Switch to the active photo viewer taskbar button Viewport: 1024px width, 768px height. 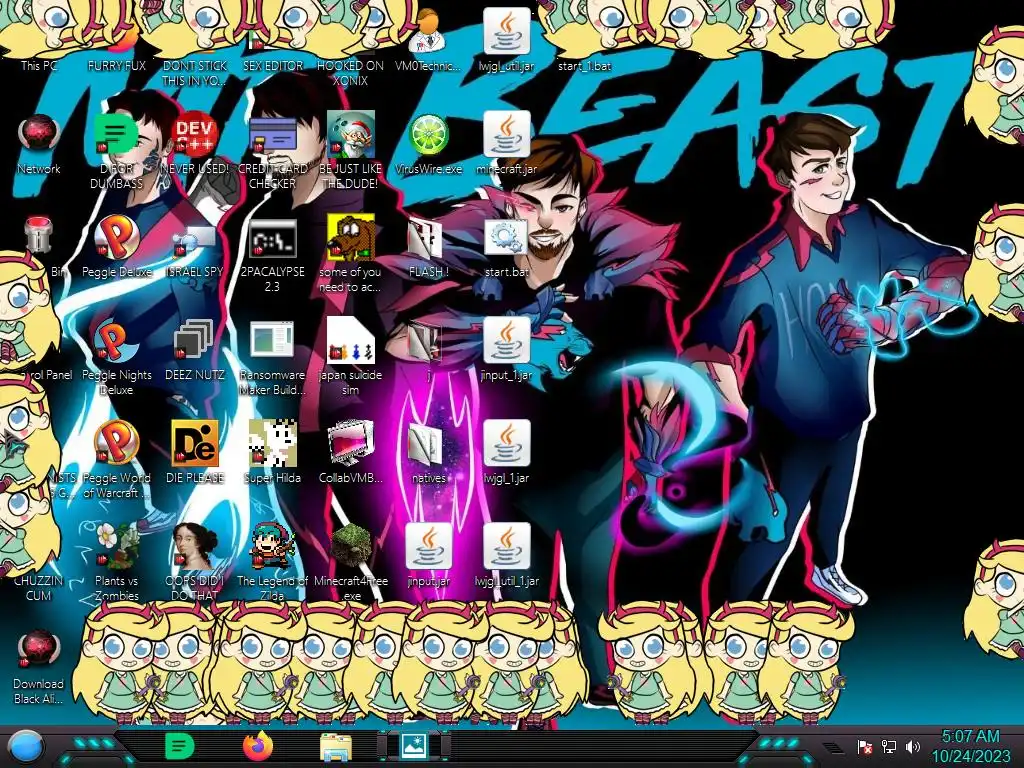coord(414,746)
